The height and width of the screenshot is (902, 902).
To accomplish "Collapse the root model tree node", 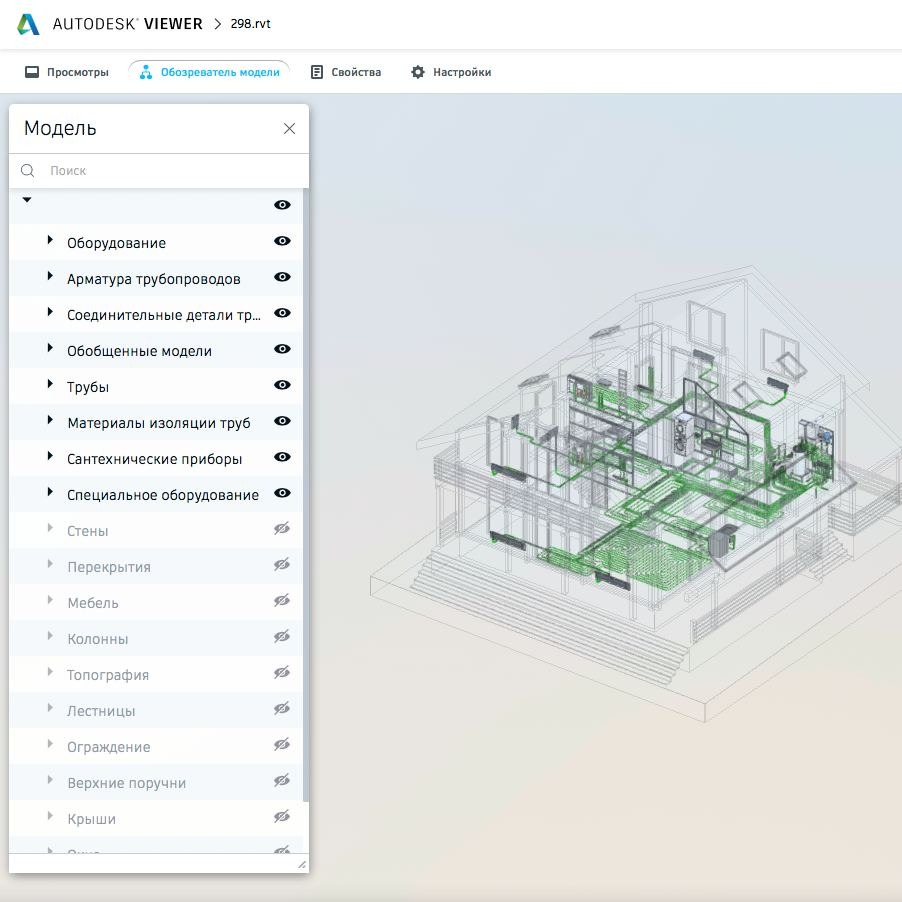I will coord(27,200).
